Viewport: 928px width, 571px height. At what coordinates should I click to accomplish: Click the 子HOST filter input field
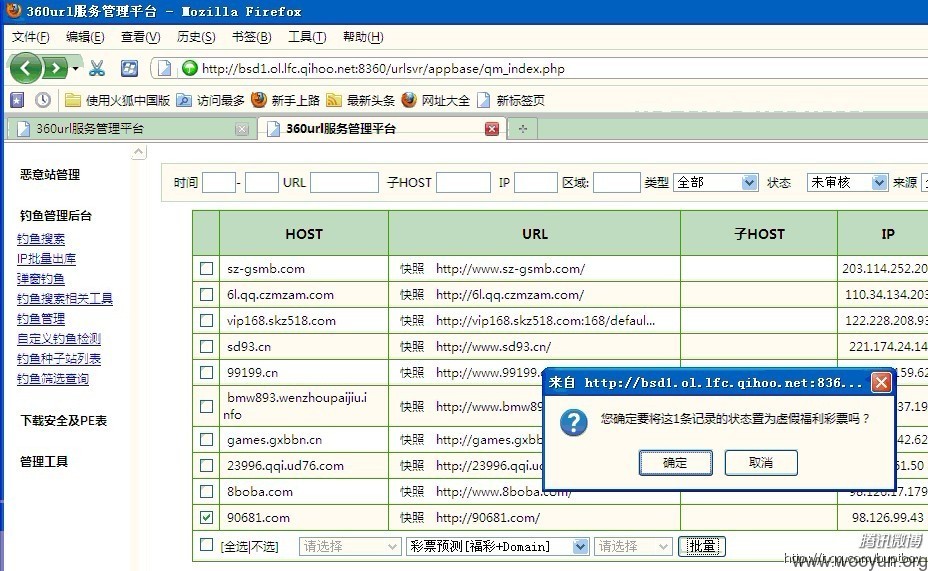click(463, 182)
